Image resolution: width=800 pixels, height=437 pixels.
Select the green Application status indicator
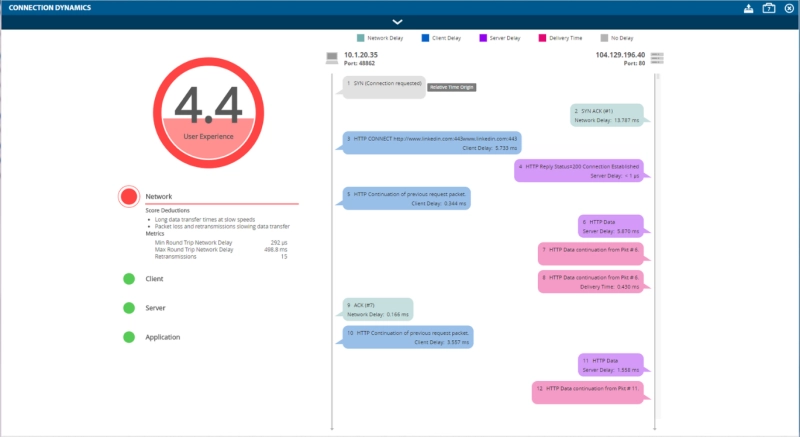(x=128, y=337)
